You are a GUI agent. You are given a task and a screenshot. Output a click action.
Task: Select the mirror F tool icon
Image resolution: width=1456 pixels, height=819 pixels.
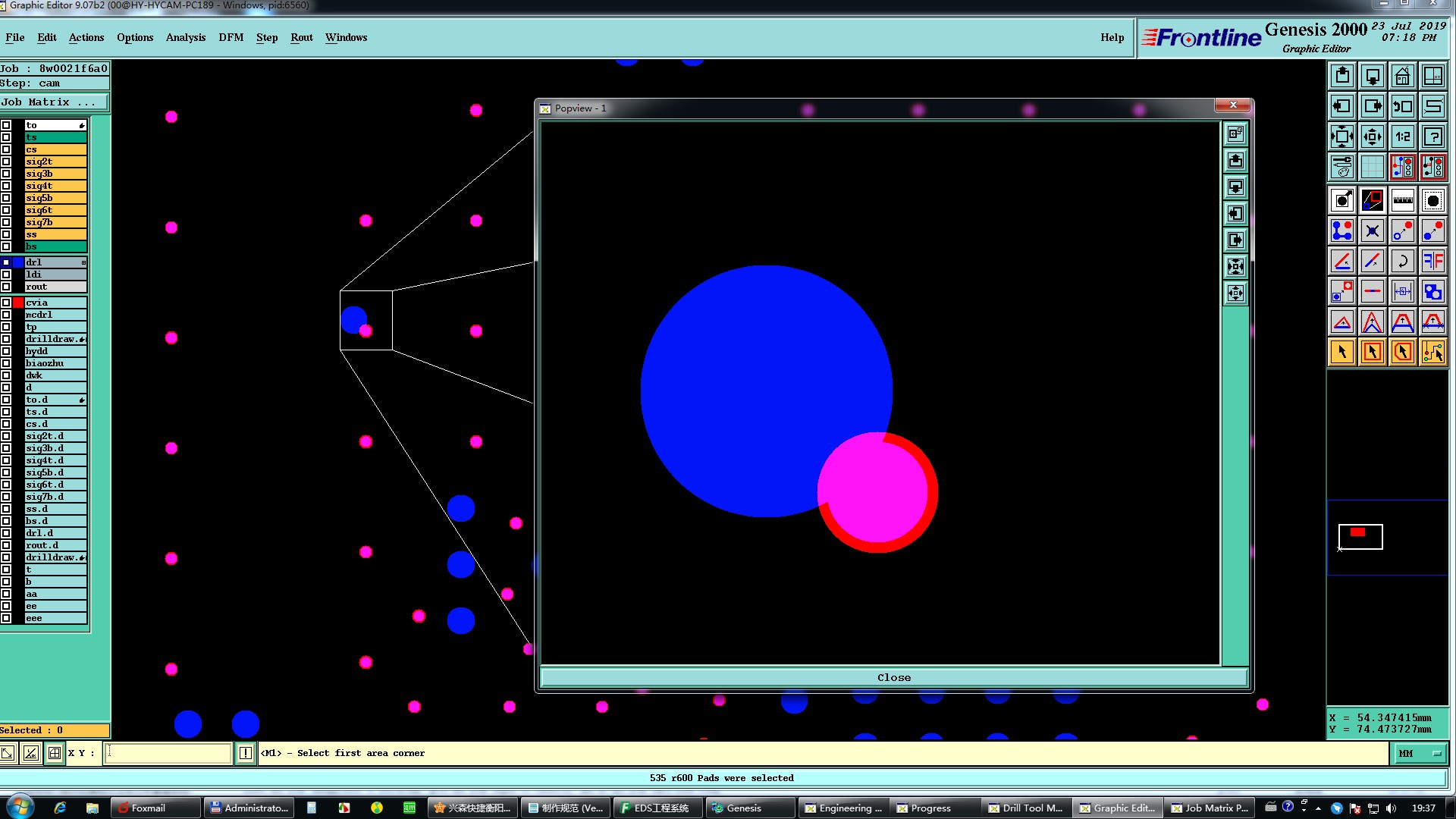(1432, 261)
